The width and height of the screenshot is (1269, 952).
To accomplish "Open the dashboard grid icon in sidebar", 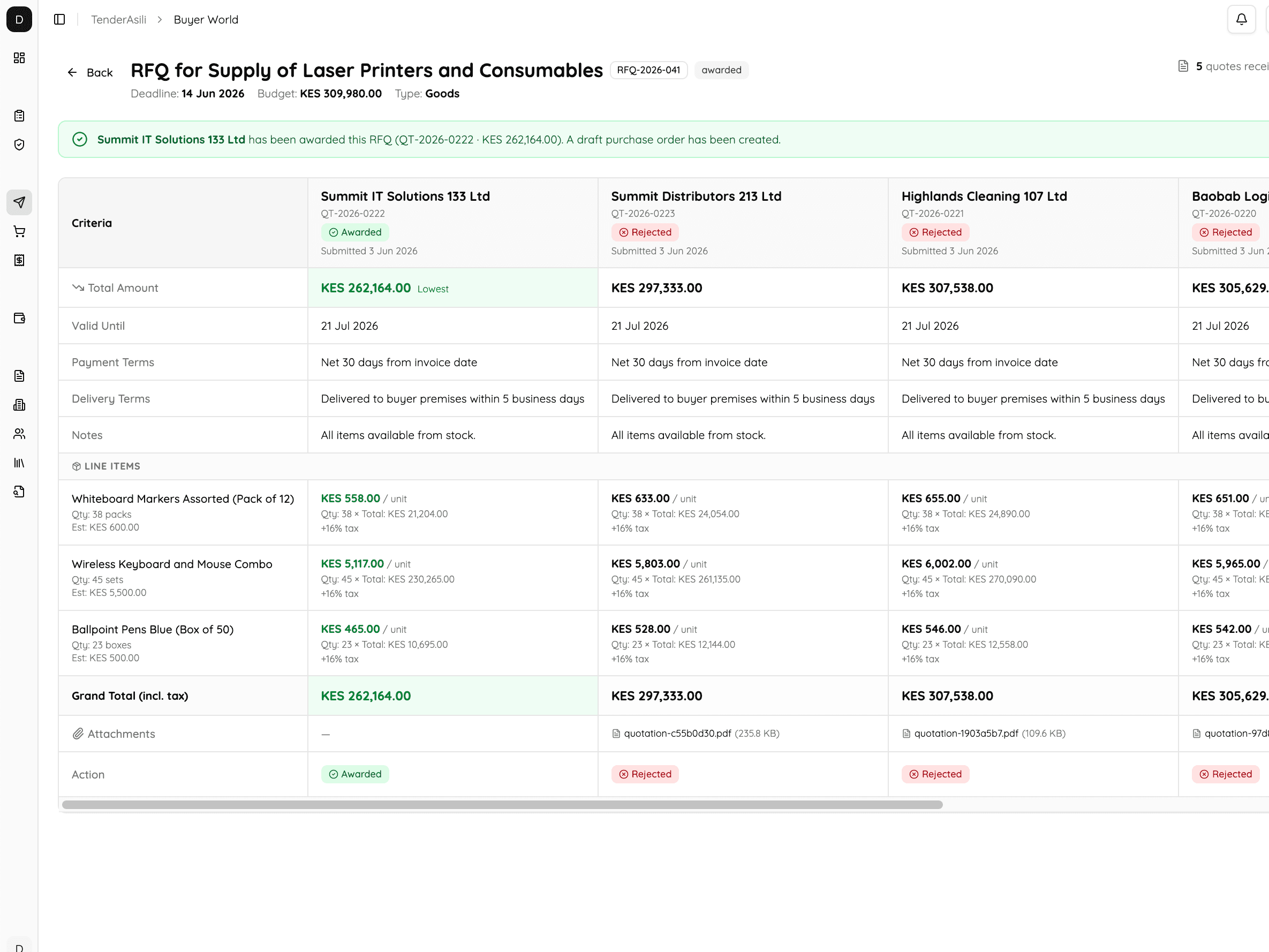I will tap(19, 58).
